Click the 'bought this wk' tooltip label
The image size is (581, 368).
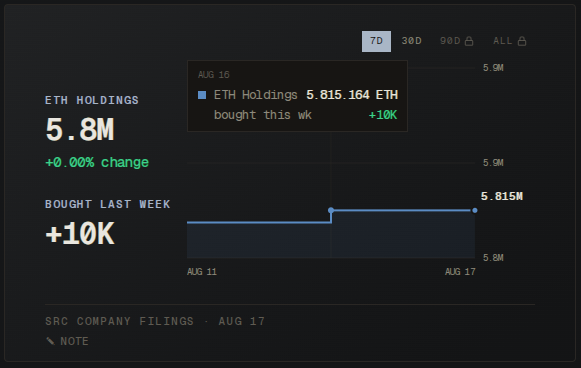(263, 115)
